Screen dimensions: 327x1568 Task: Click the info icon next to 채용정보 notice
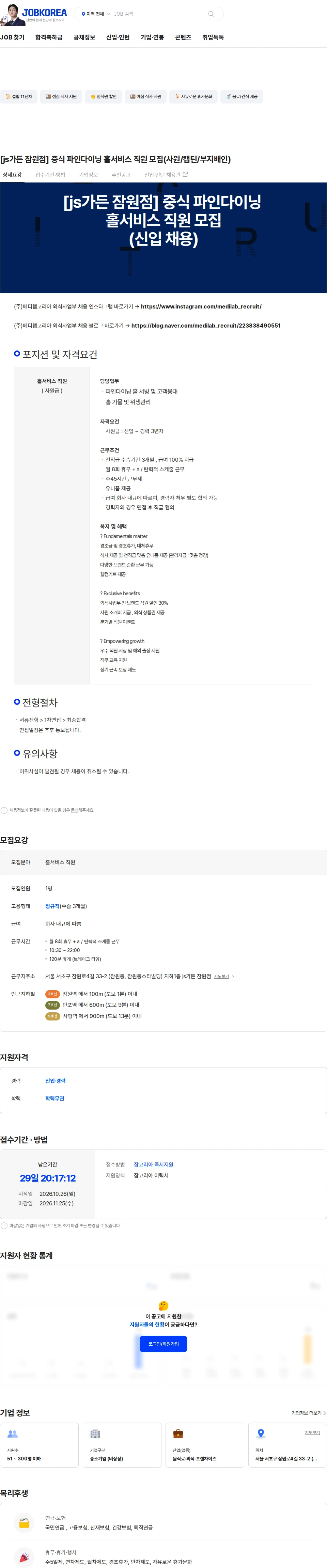[4, 810]
